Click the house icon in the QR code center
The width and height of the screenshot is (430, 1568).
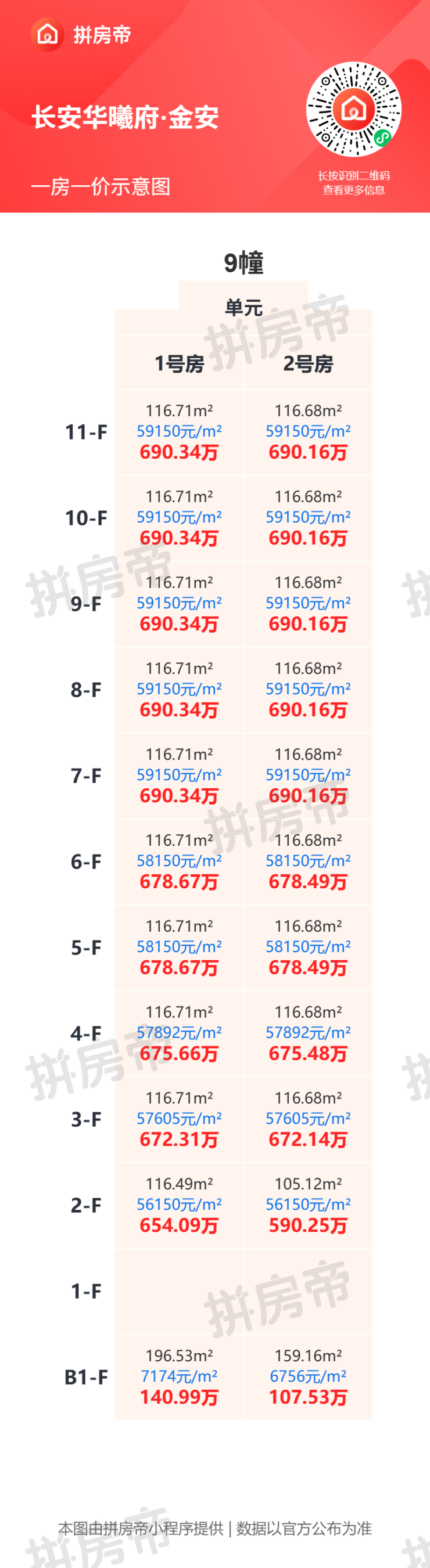click(x=353, y=109)
